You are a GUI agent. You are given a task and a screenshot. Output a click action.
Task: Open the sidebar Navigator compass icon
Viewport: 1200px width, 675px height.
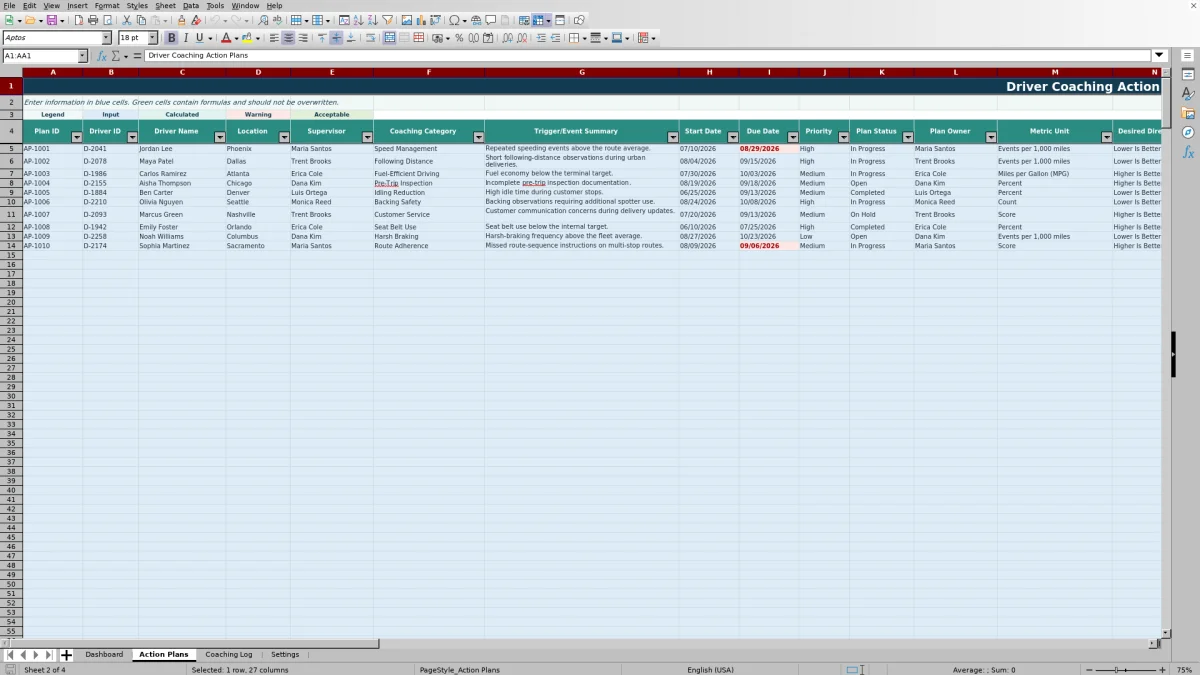point(1188,132)
